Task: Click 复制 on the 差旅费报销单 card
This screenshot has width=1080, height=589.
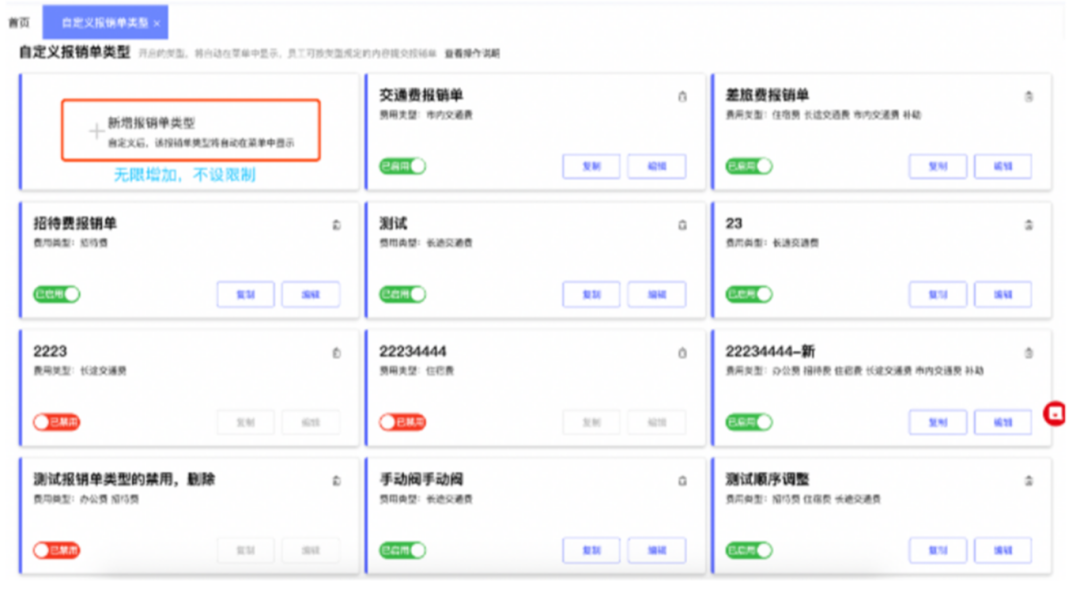Action: [x=938, y=166]
